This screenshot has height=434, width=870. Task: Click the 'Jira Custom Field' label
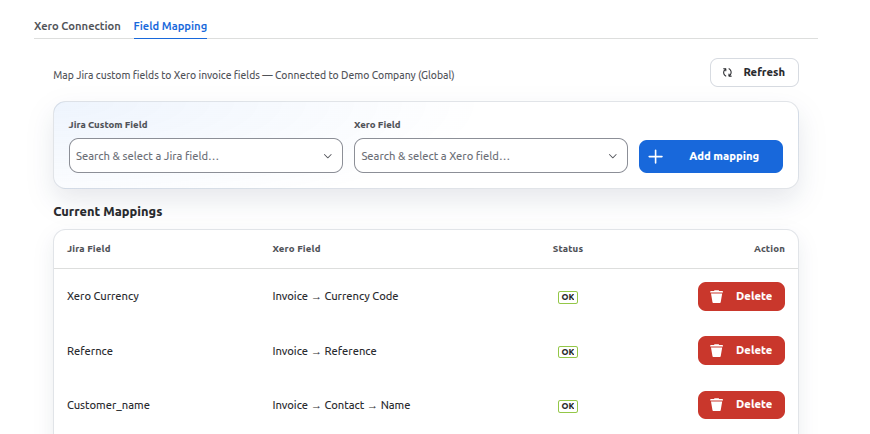click(108, 125)
